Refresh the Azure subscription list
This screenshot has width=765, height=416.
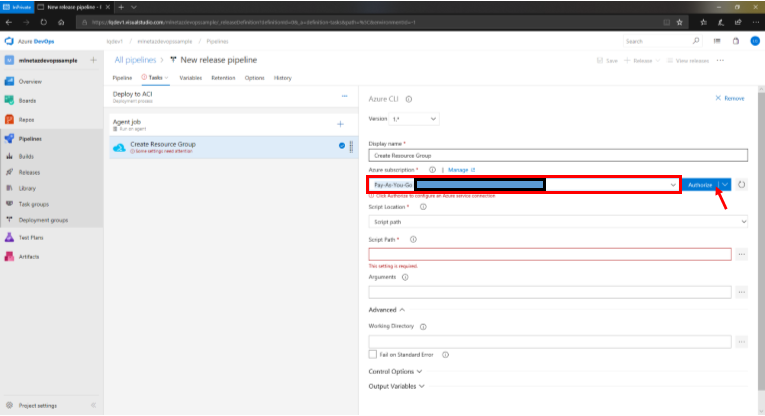pos(741,185)
